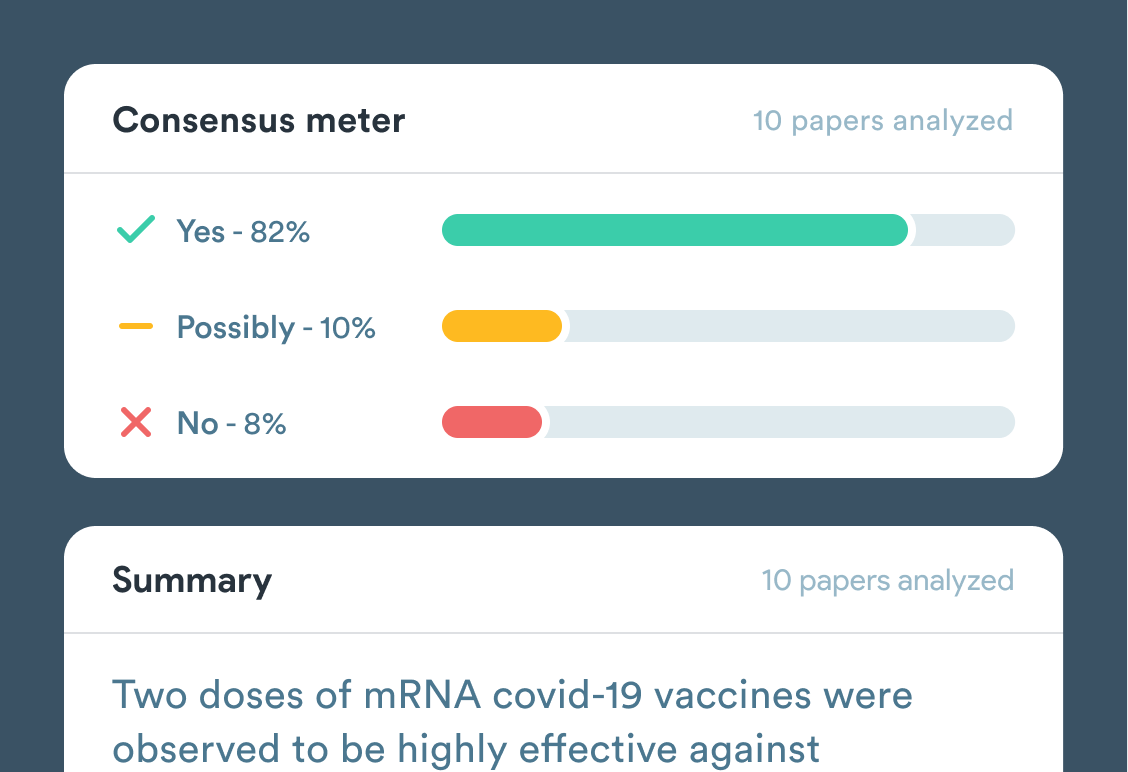Click the red X icon beside No
Screen dimensions: 1128x772
(x=136, y=423)
